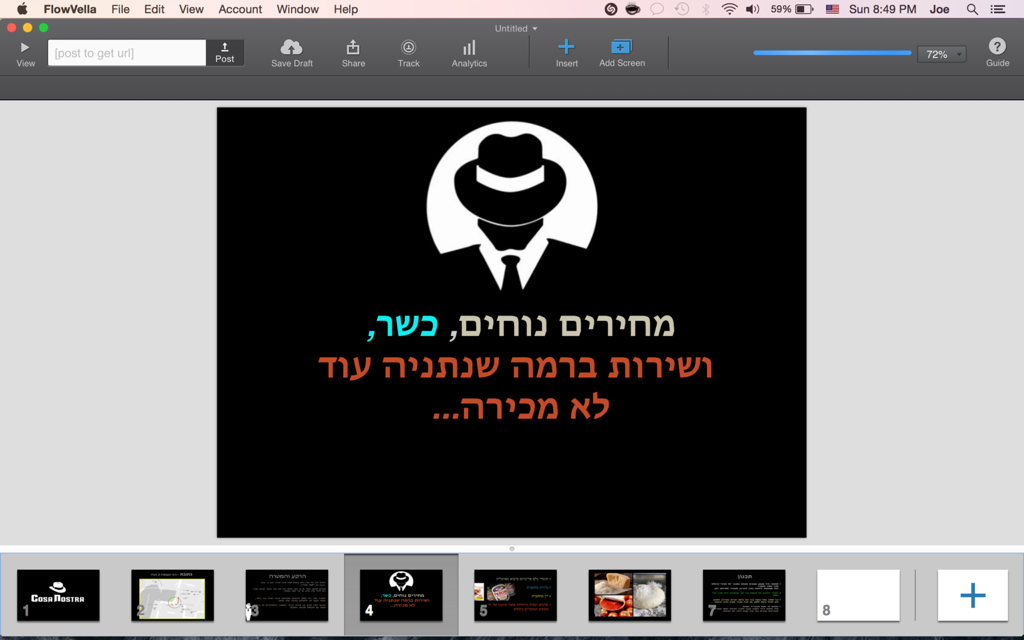1024x640 pixels.
Task: Open the Share toolbar icon
Action: click(x=353, y=47)
